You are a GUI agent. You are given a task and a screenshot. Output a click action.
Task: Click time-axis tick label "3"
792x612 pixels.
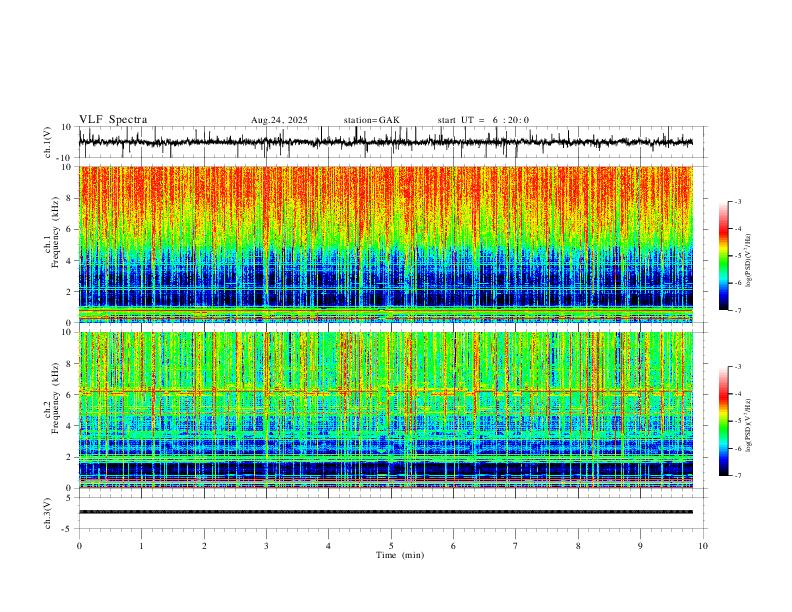click(266, 546)
